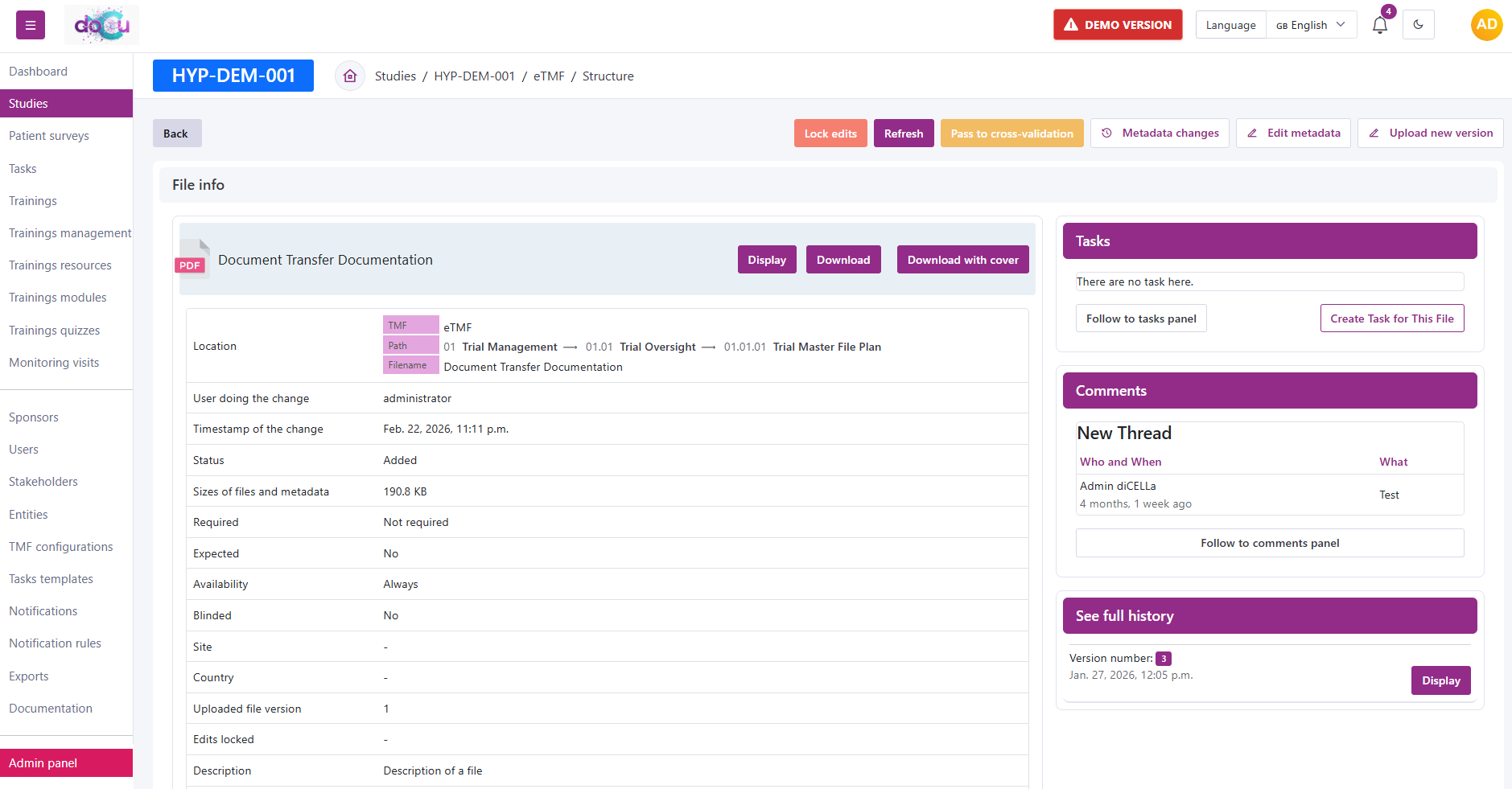Click the Back button

click(177, 134)
